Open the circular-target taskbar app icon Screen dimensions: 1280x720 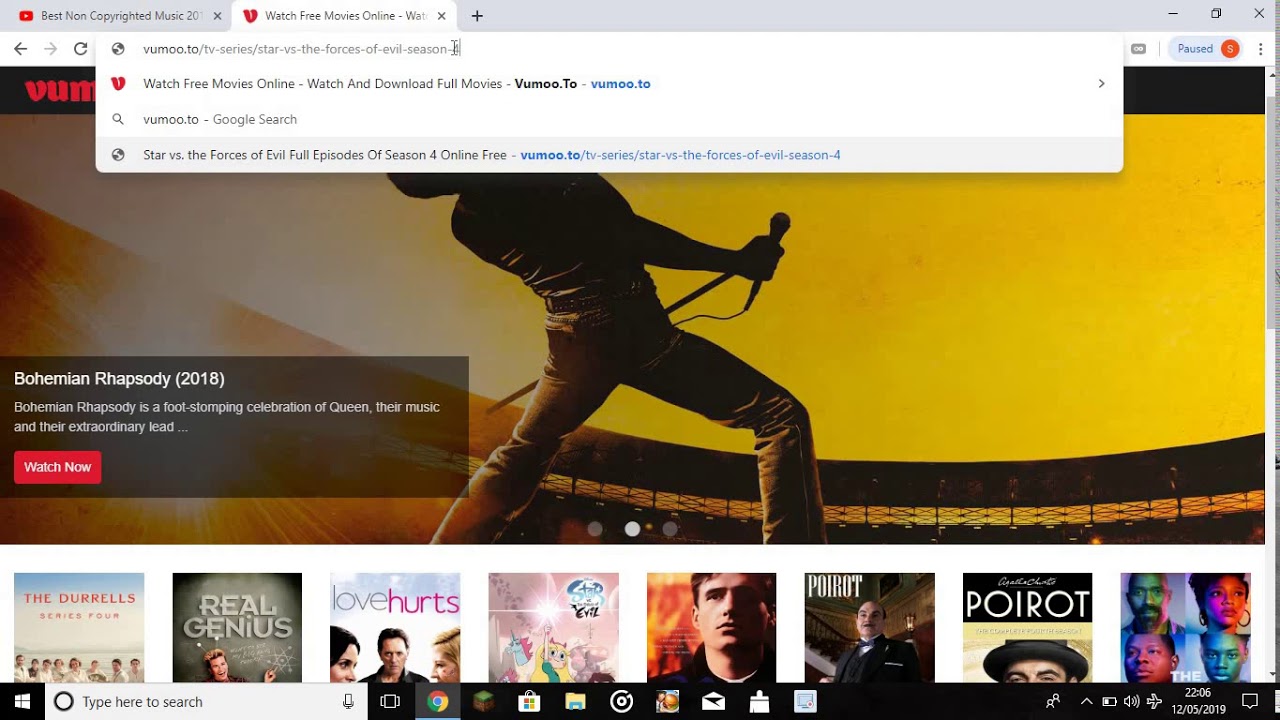621,702
